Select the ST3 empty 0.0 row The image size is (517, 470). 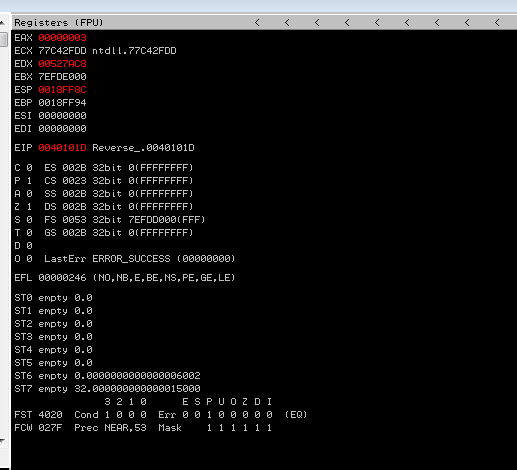tap(53, 337)
